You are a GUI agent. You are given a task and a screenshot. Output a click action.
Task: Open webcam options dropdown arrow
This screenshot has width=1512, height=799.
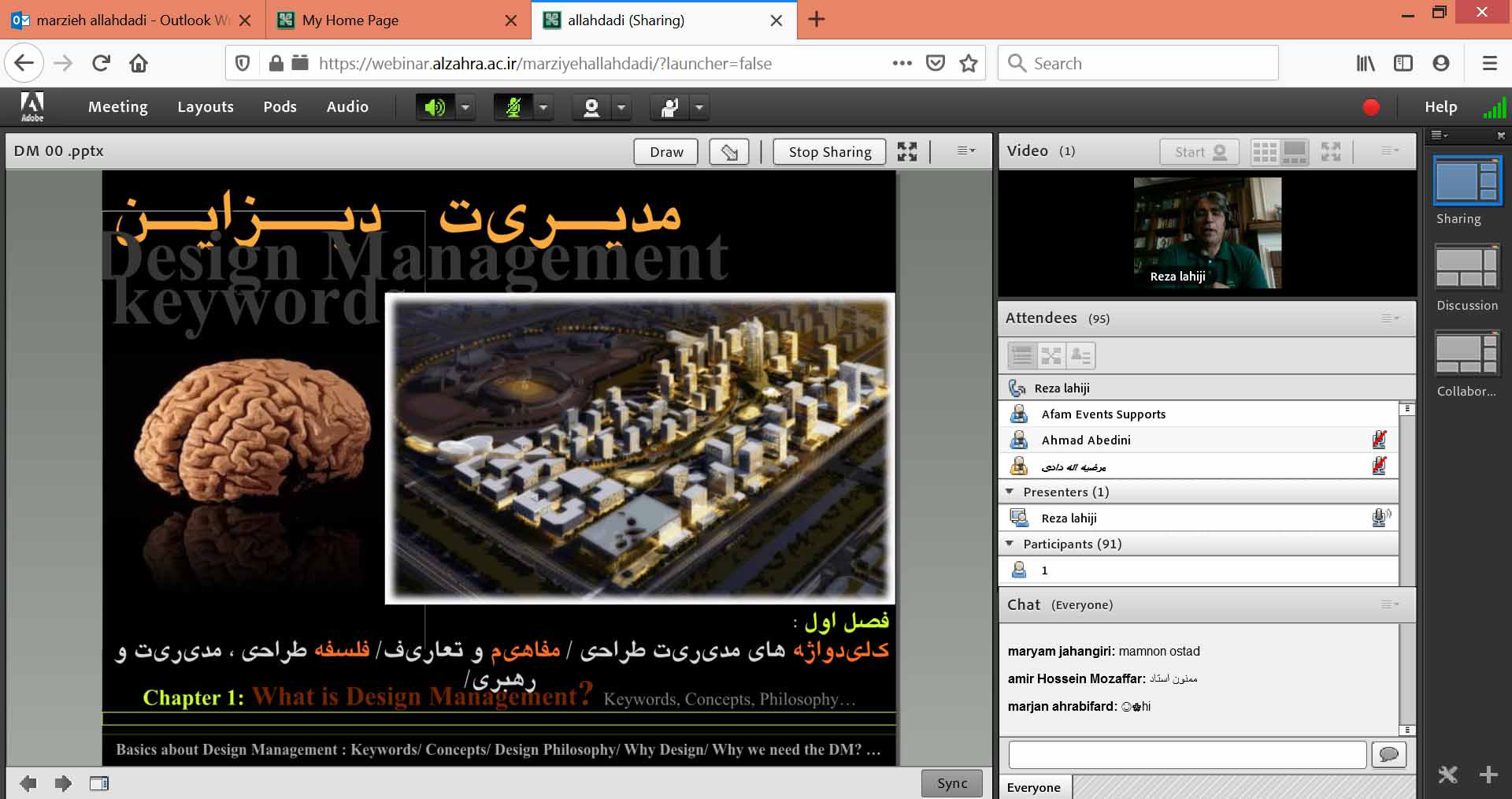pyautogui.click(x=621, y=107)
